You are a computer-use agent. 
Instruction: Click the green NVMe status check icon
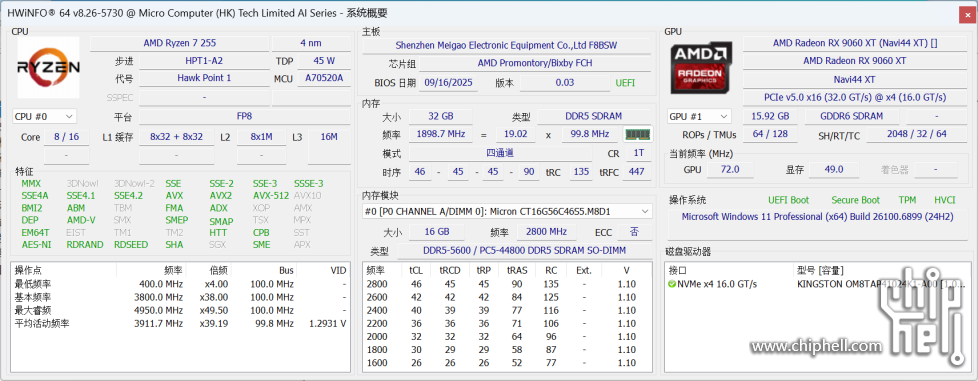tap(672, 284)
